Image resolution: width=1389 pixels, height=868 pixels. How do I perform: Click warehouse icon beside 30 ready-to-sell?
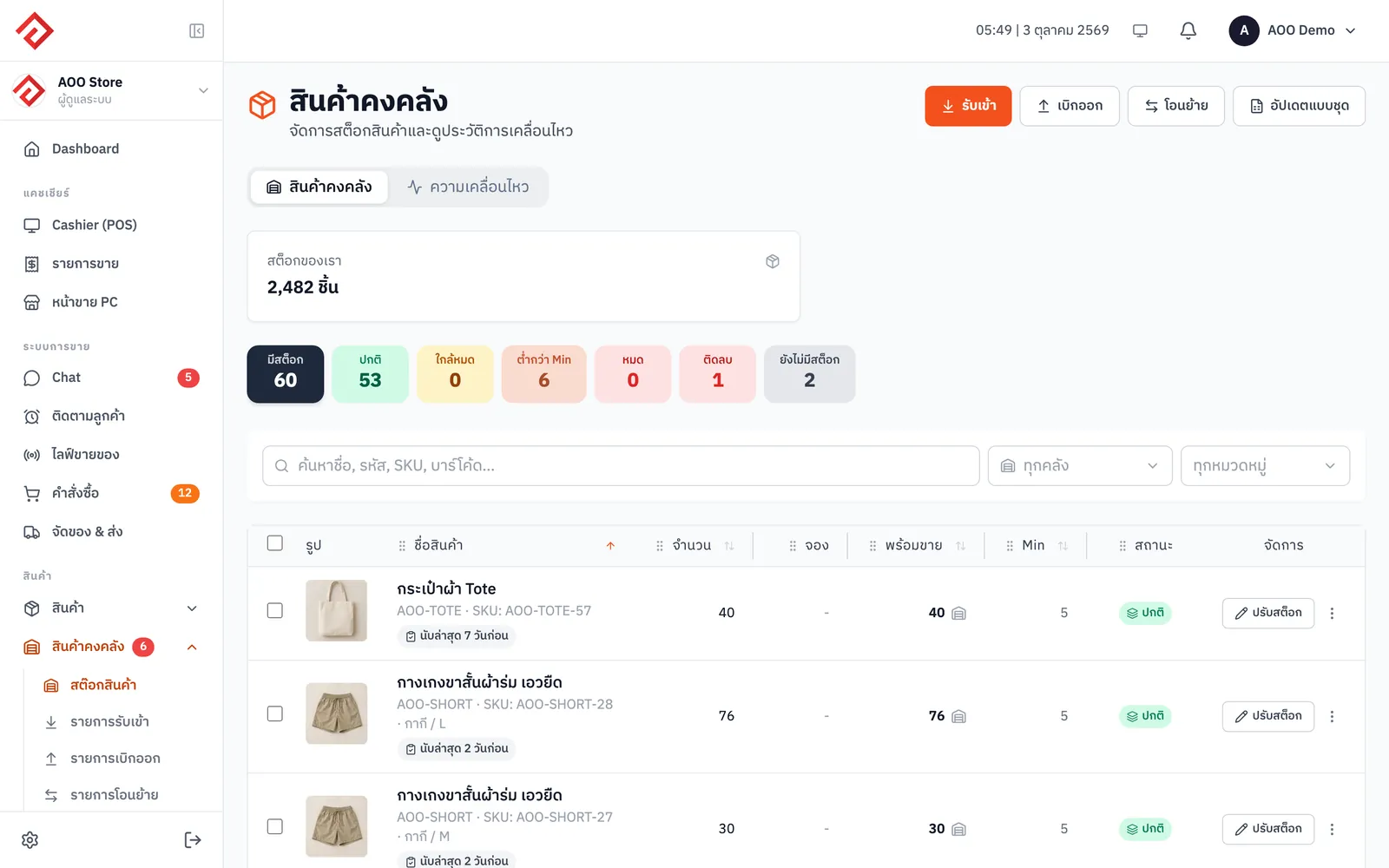[x=959, y=830]
